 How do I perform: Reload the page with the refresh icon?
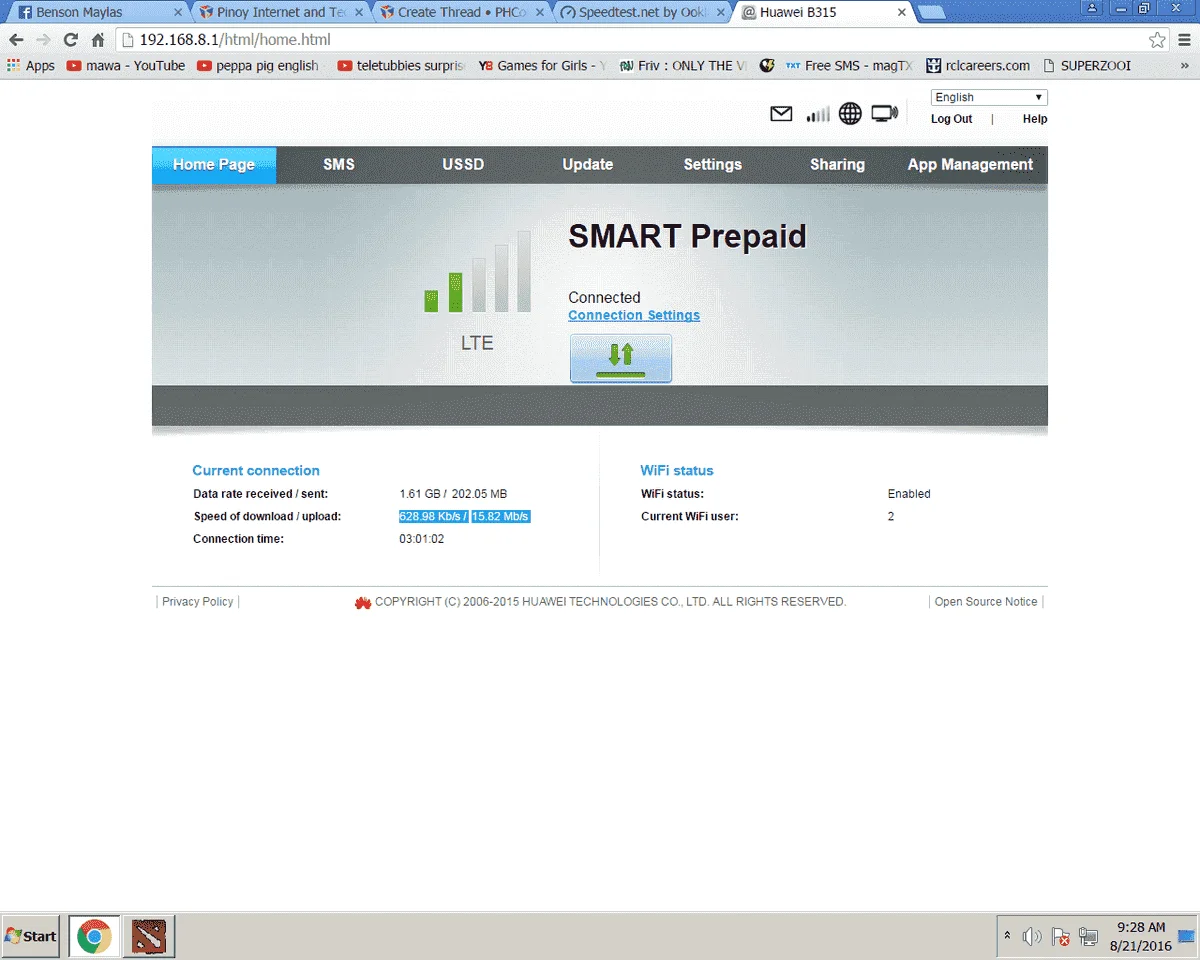coord(70,40)
